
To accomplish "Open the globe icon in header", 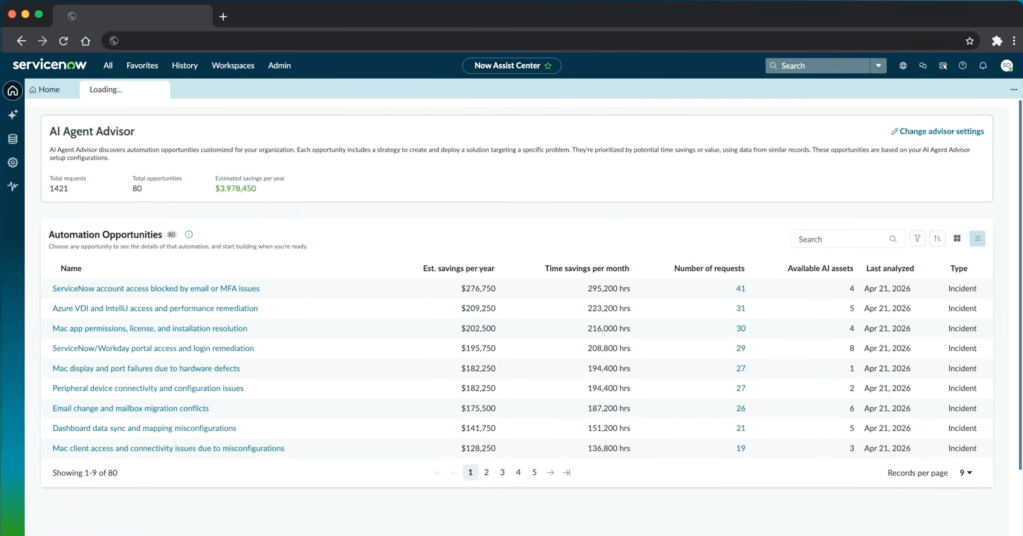I will pos(903,66).
